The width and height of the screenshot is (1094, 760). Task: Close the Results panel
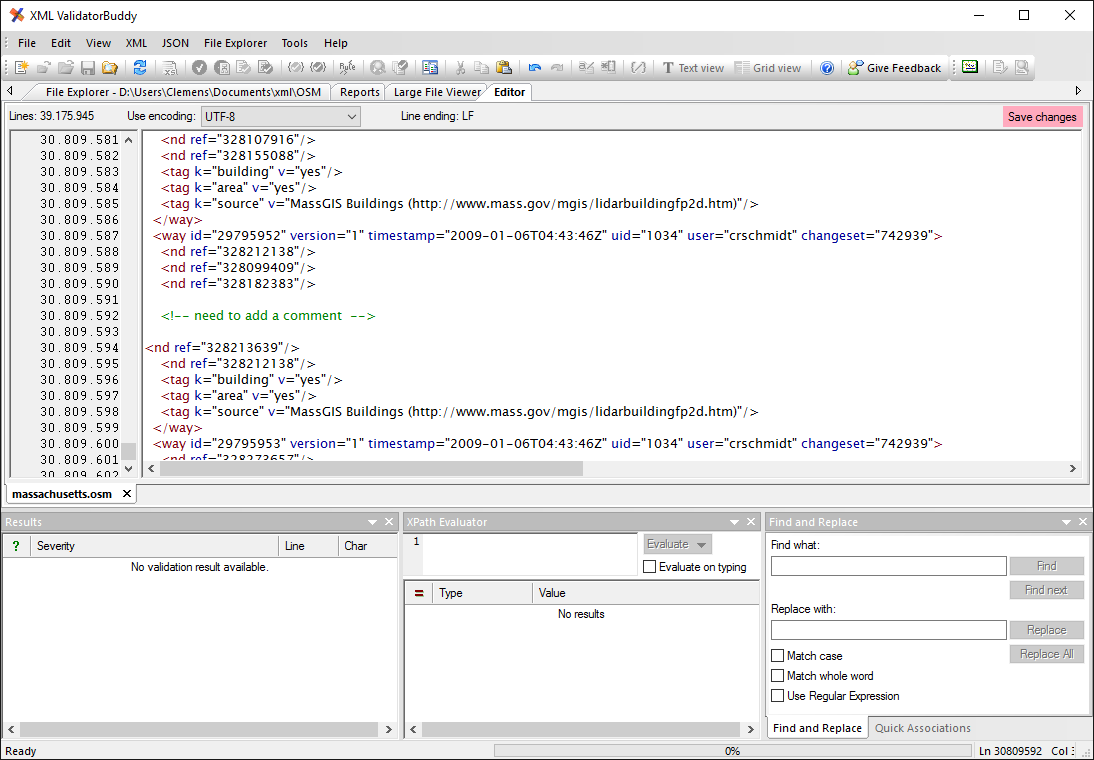(389, 522)
